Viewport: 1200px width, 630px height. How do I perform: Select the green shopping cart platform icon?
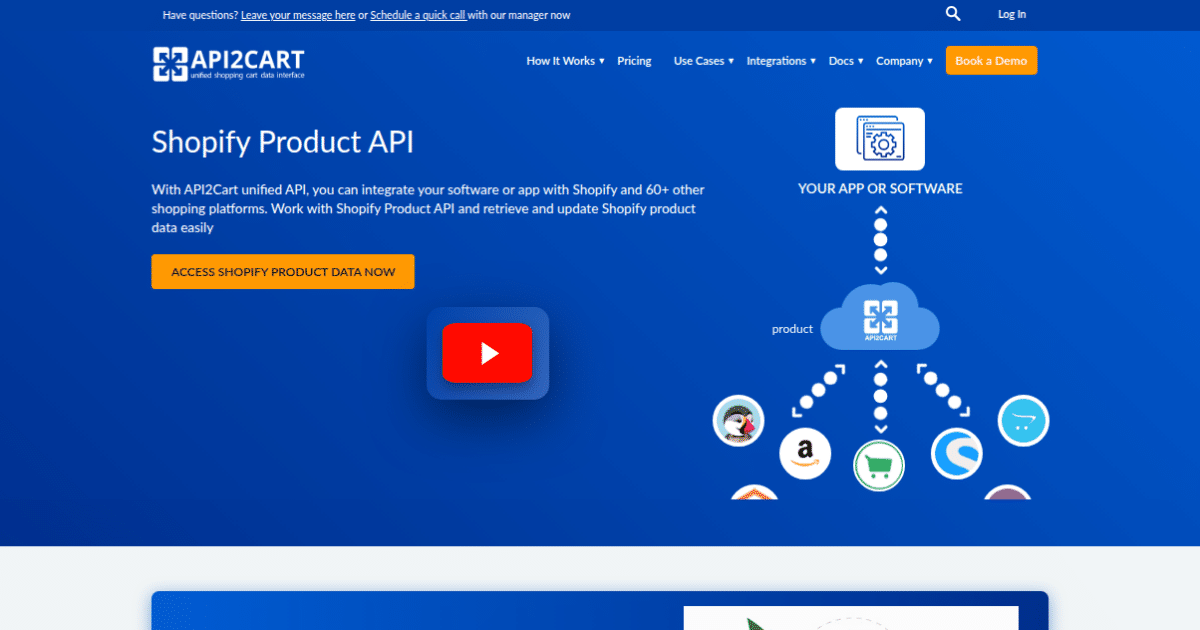878,465
